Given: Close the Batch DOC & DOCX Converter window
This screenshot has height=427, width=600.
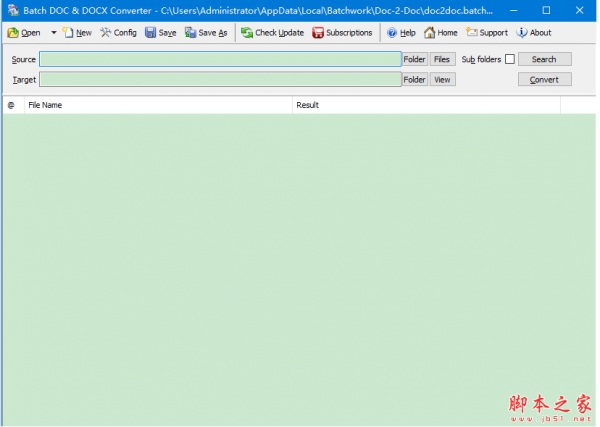Looking at the screenshot, I should click(579, 10).
